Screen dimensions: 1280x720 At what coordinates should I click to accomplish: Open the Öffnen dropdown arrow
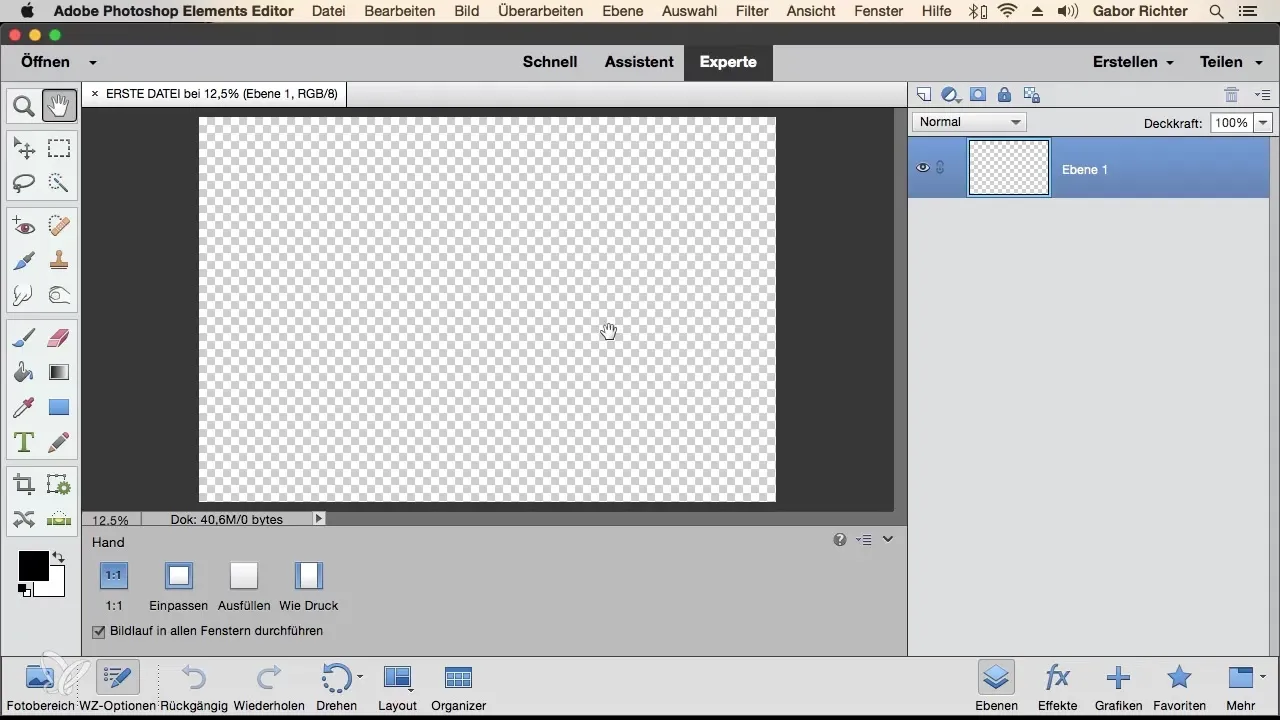click(92, 62)
